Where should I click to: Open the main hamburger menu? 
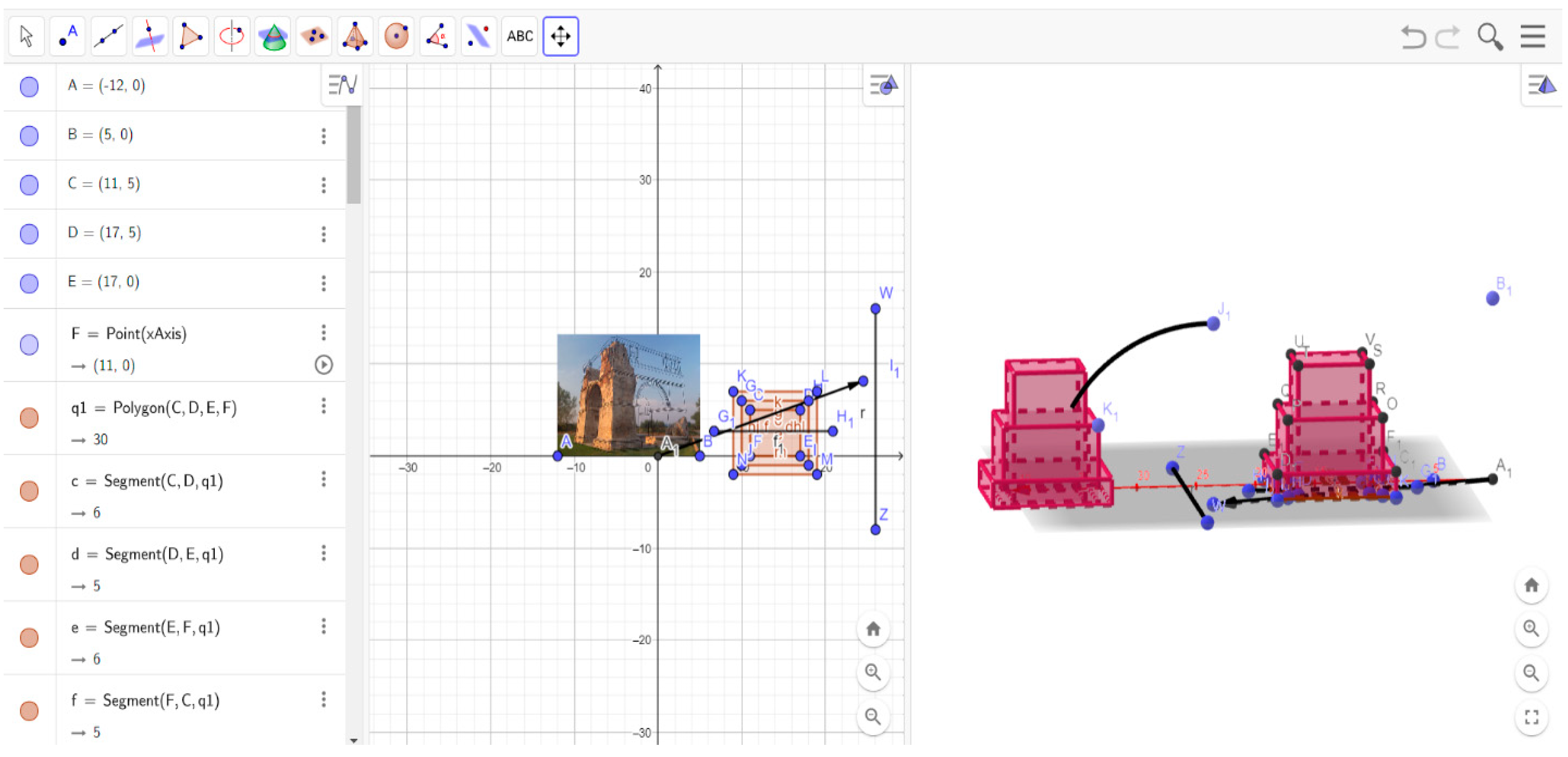[x=1532, y=36]
